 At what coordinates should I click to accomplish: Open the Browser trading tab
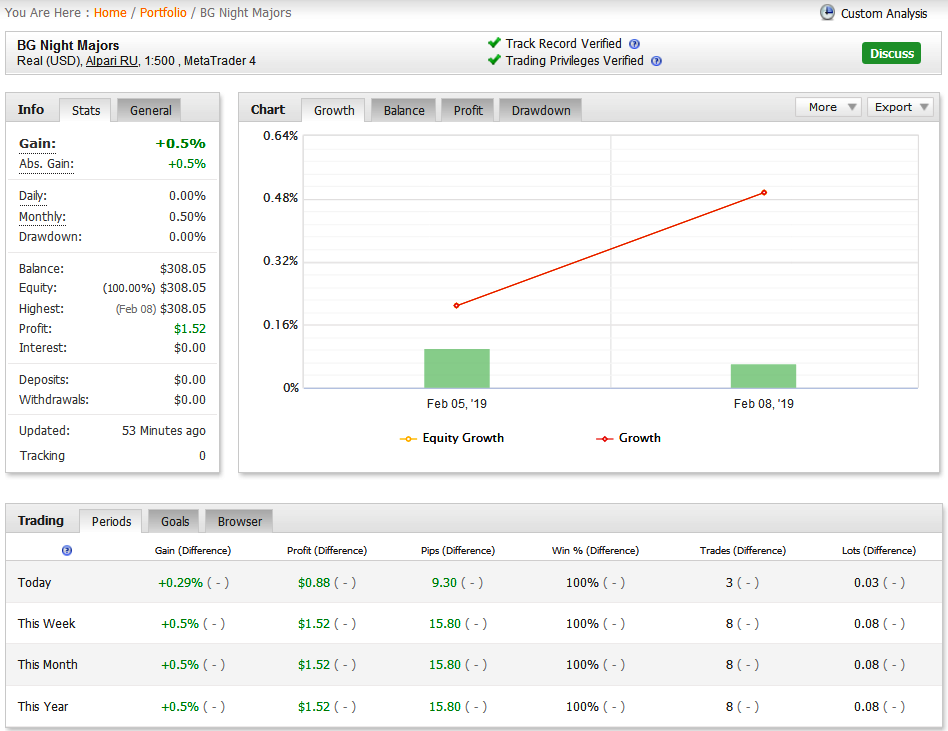tap(239, 521)
